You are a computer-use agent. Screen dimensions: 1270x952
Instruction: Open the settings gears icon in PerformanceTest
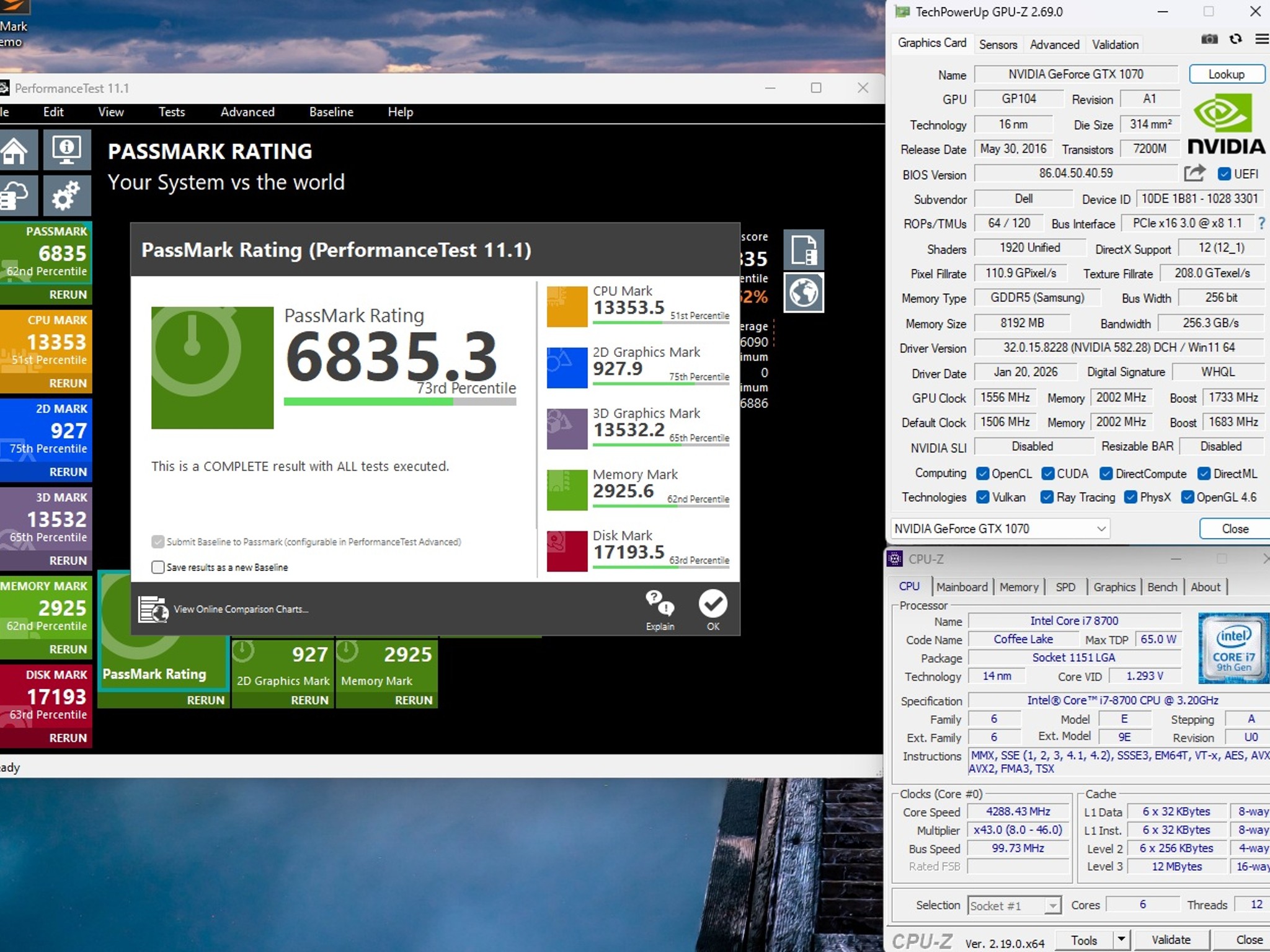click(67, 196)
